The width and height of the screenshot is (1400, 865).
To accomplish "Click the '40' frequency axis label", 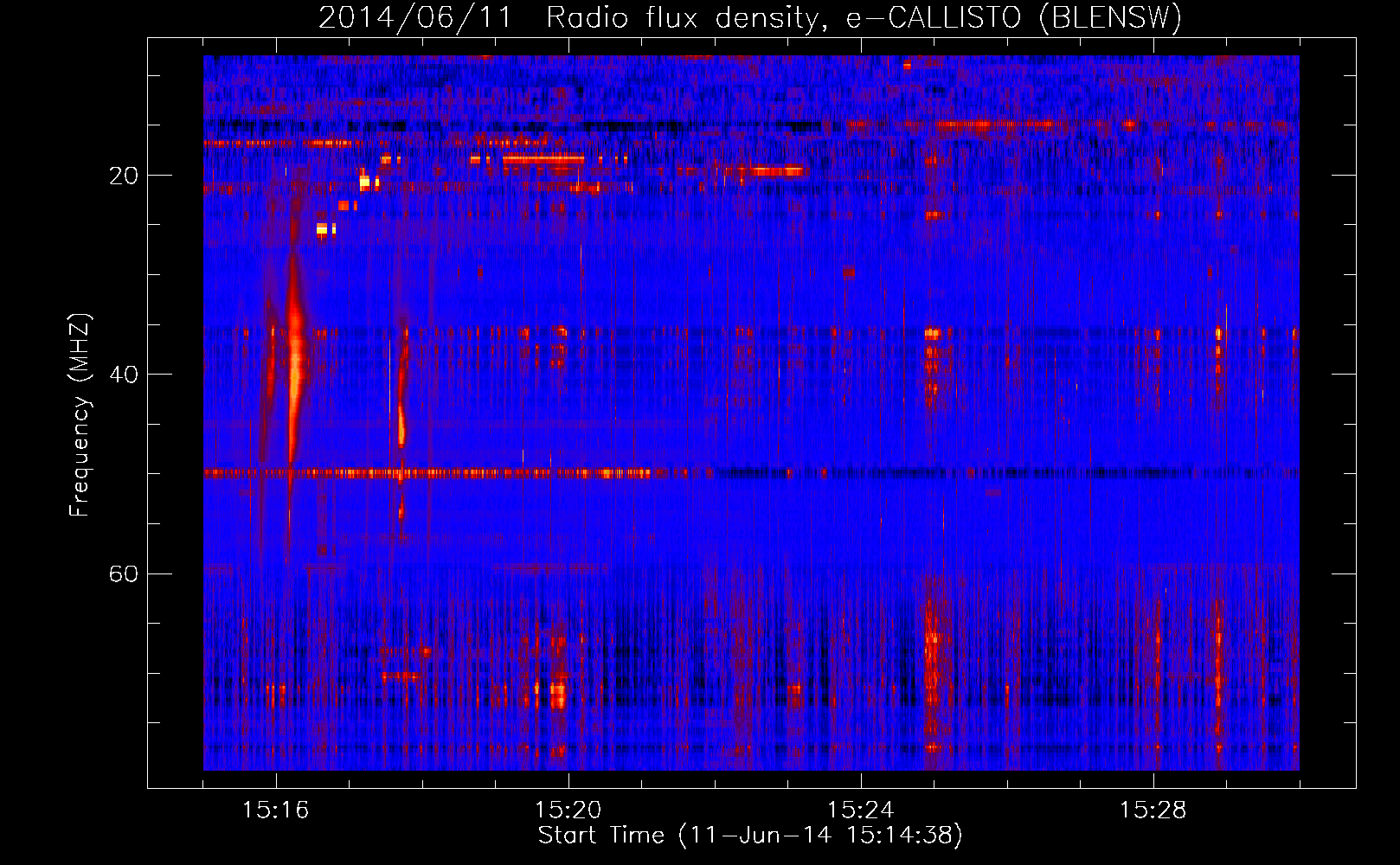I will pos(124,375).
